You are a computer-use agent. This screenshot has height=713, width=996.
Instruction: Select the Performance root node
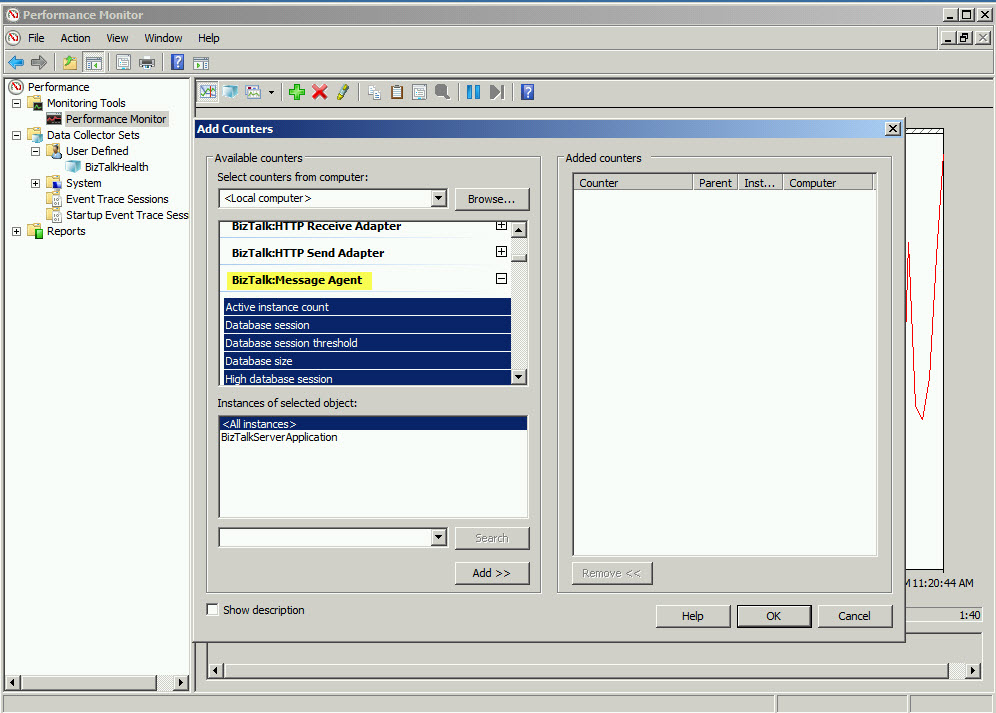pyautogui.click(x=58, y=87)
